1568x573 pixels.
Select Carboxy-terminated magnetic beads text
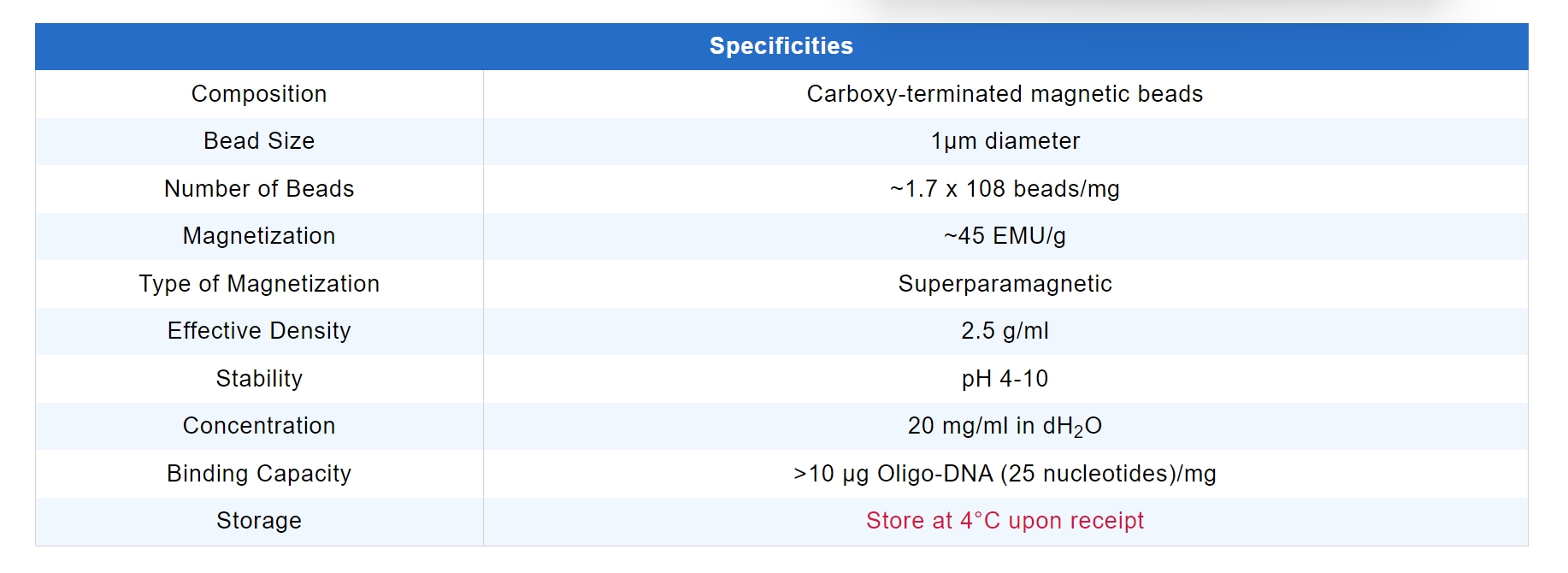[x=1005, y=94]
